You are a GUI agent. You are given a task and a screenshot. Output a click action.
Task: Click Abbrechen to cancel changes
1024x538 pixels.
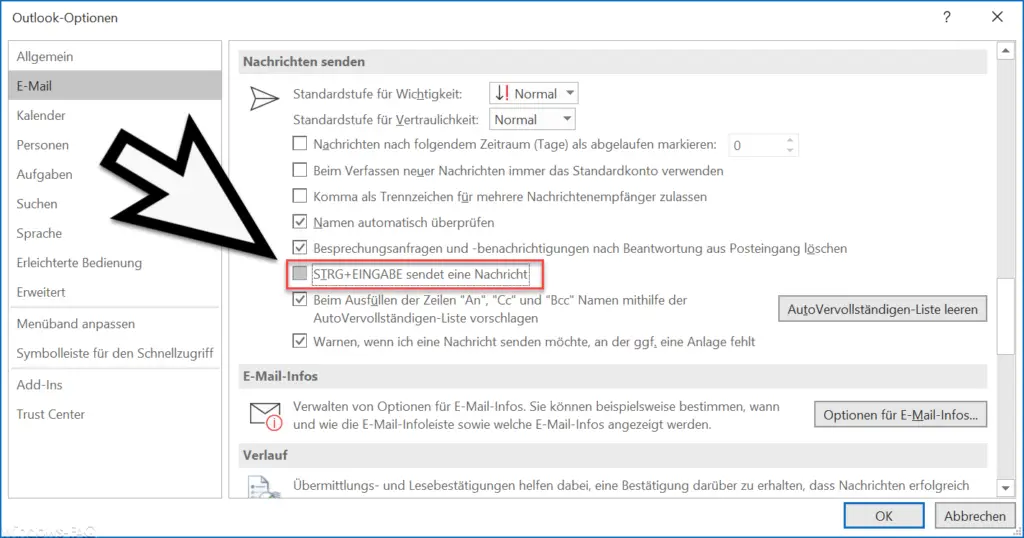pyautogui.click(x=974, y=516)
